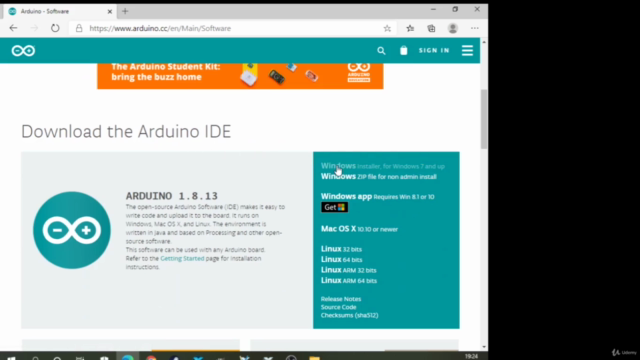Open the Release Notes link
Screen dimensions: 640x360
pos(341,299)
